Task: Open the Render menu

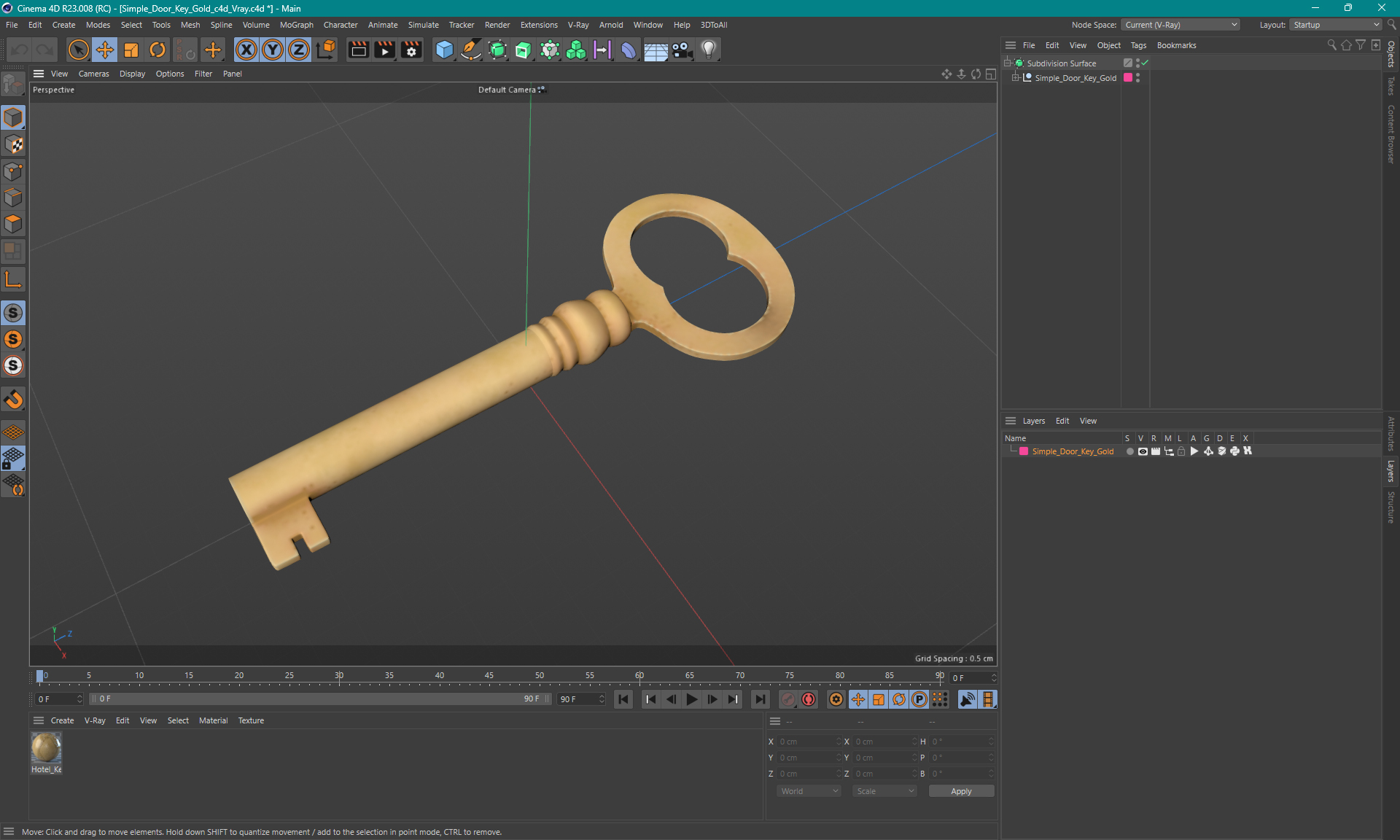Action: (x=499, y=24)
